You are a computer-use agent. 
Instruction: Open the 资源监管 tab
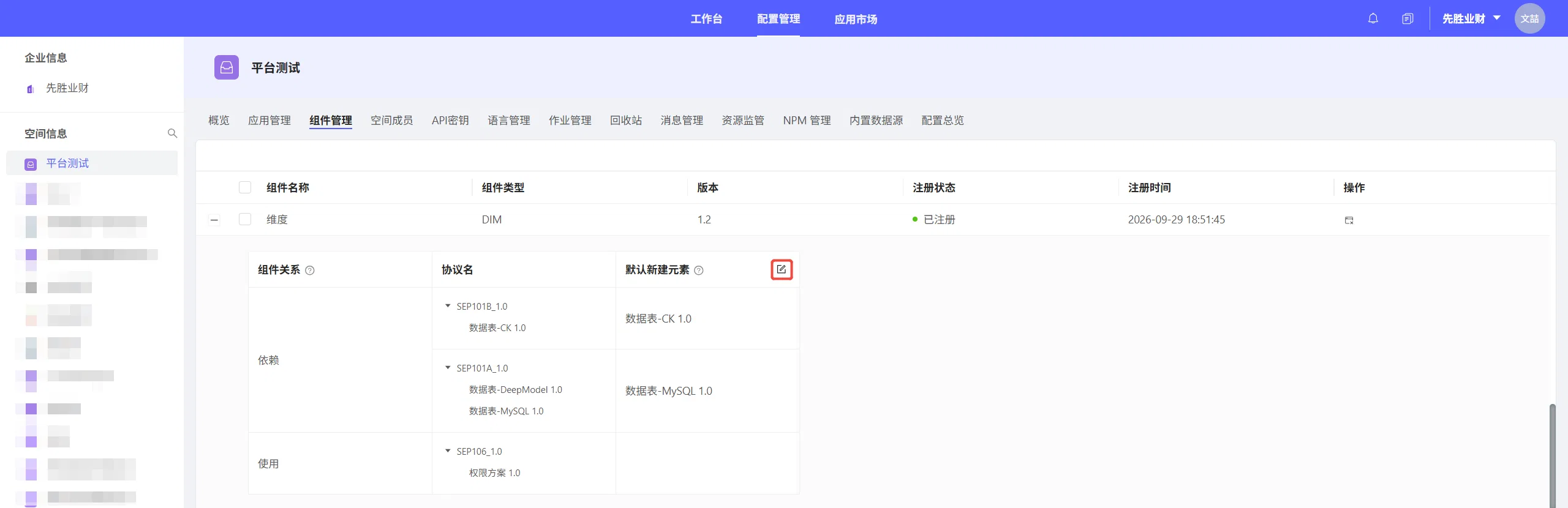(743, 121)
